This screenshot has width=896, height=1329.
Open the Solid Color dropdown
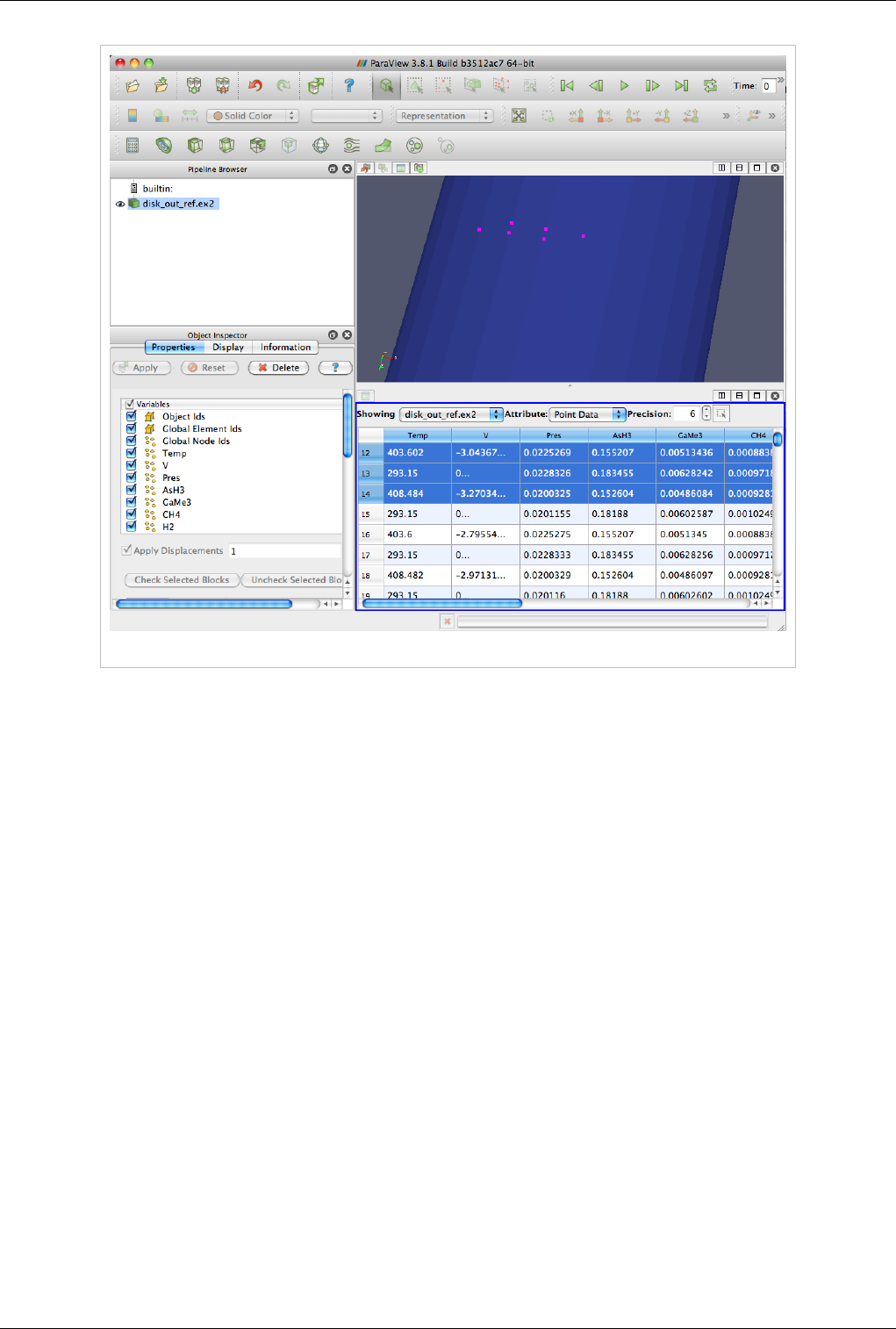pyautogui.click(x=253, y=116)
